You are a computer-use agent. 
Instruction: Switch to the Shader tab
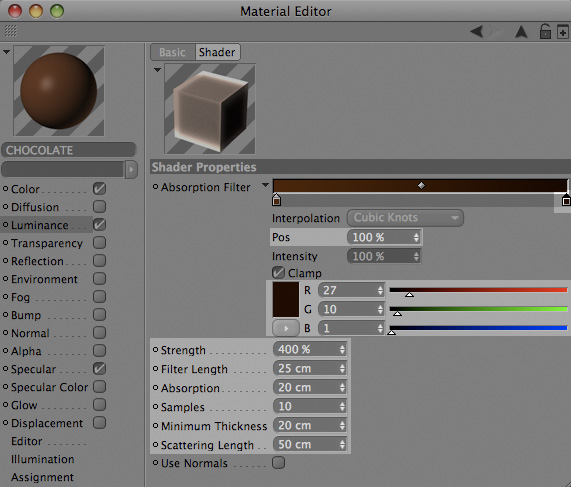coord(217,52)
